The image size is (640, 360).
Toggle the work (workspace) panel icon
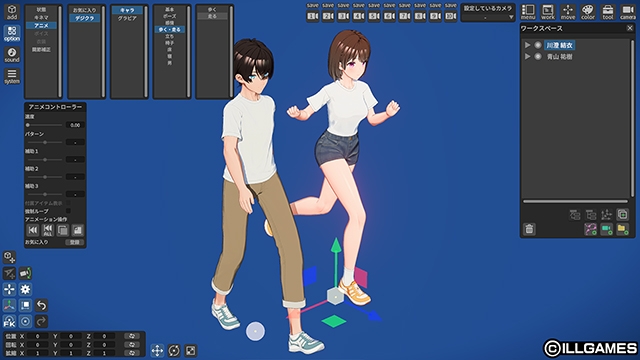point(548,12)
